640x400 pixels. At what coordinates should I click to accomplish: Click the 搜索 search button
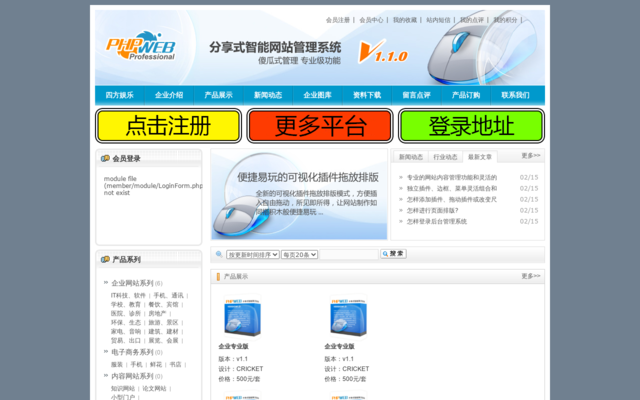[393, 254]
